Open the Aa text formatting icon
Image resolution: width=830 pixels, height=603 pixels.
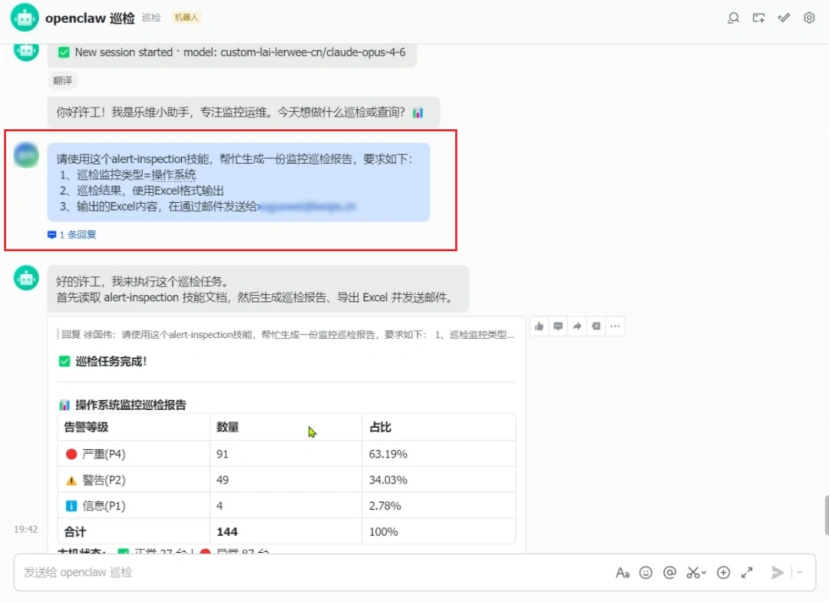pyautogui.click(x=623, y=572)
